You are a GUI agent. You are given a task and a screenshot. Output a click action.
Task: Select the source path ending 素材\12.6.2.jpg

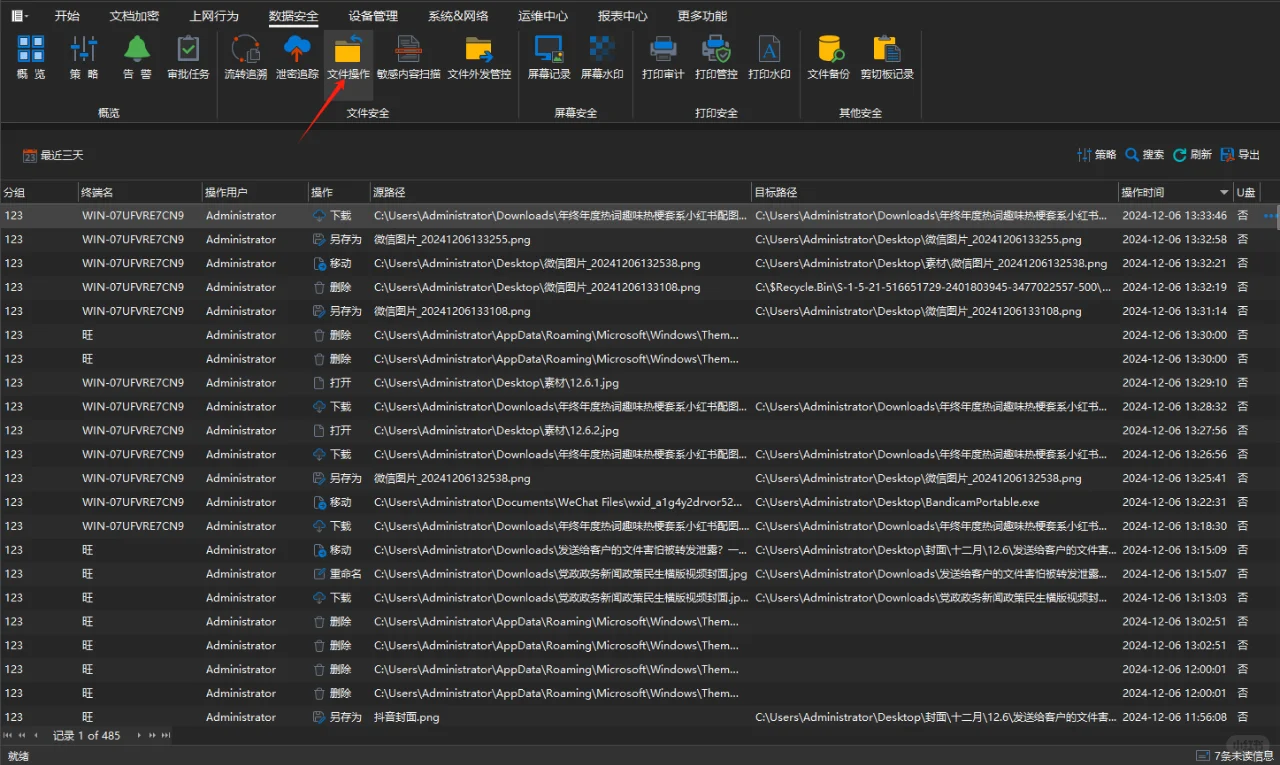pyautogui.click(x=497, y=431)
